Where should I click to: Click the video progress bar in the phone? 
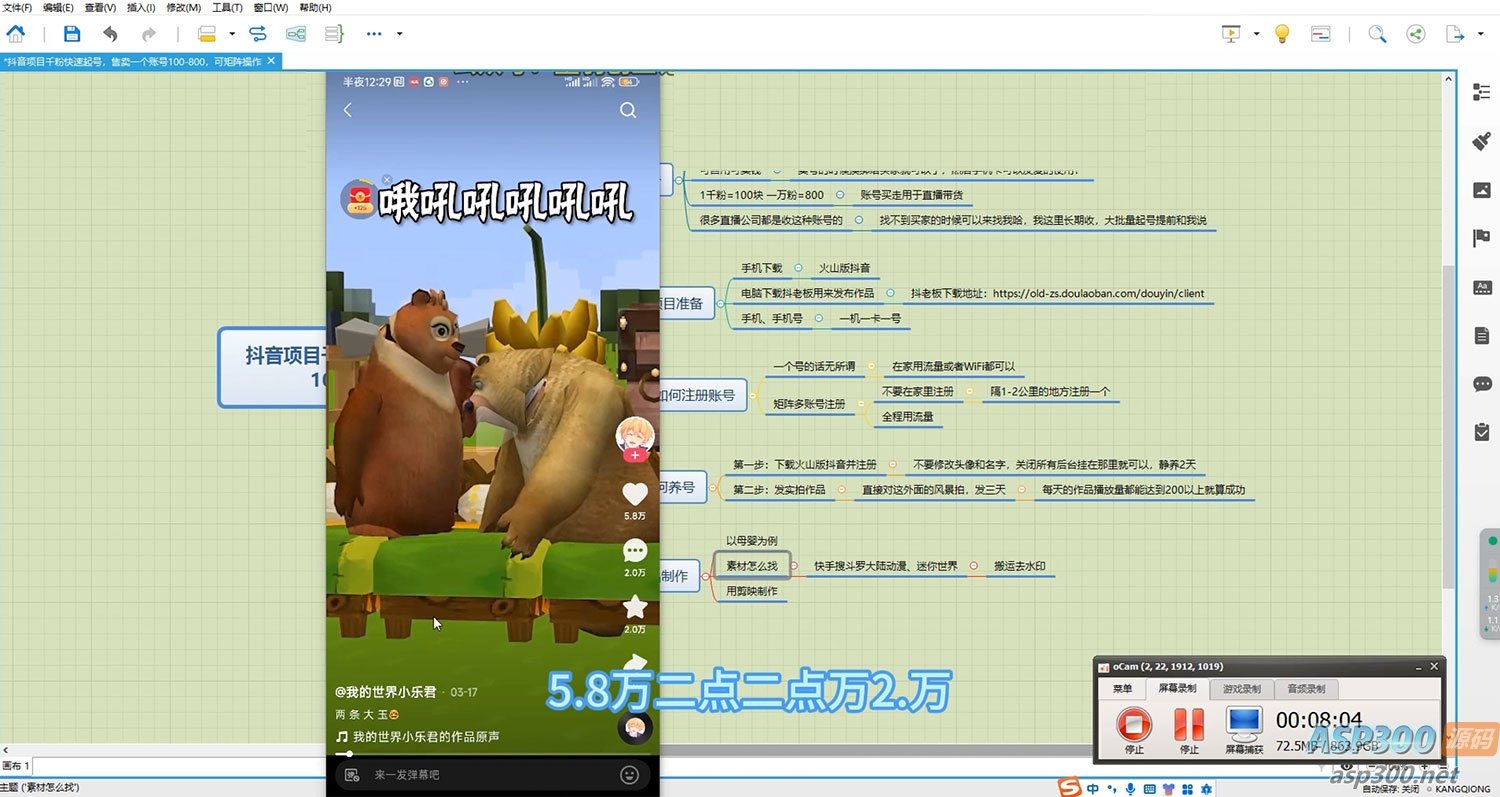492,753
